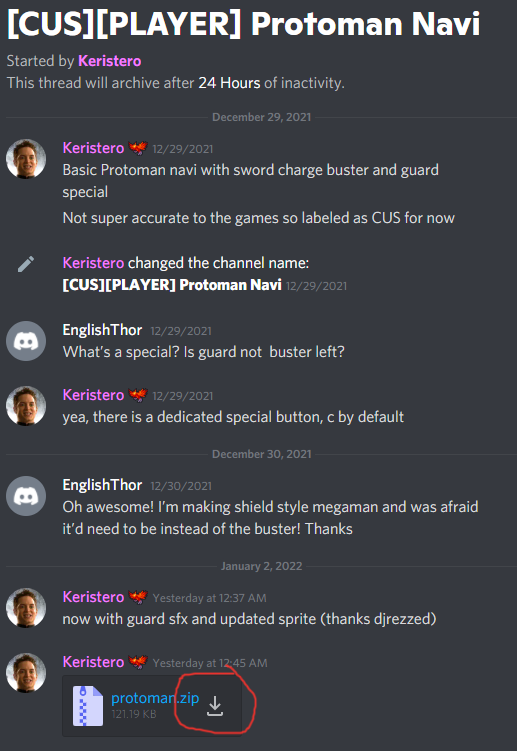Open EnglishThor's avatar on the 12/30 message
517x751 pixels.
click(26, 496)
